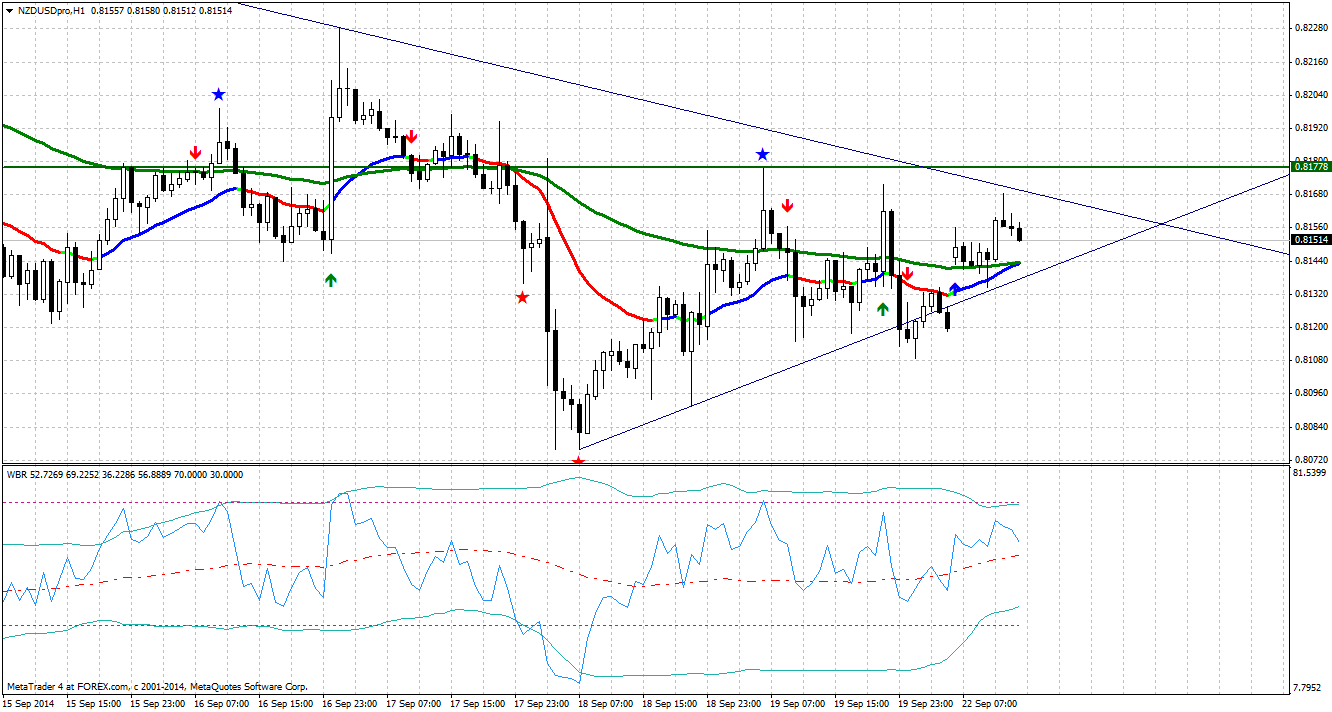Select the red star marker at the 18 Sep low

[578, 460]
